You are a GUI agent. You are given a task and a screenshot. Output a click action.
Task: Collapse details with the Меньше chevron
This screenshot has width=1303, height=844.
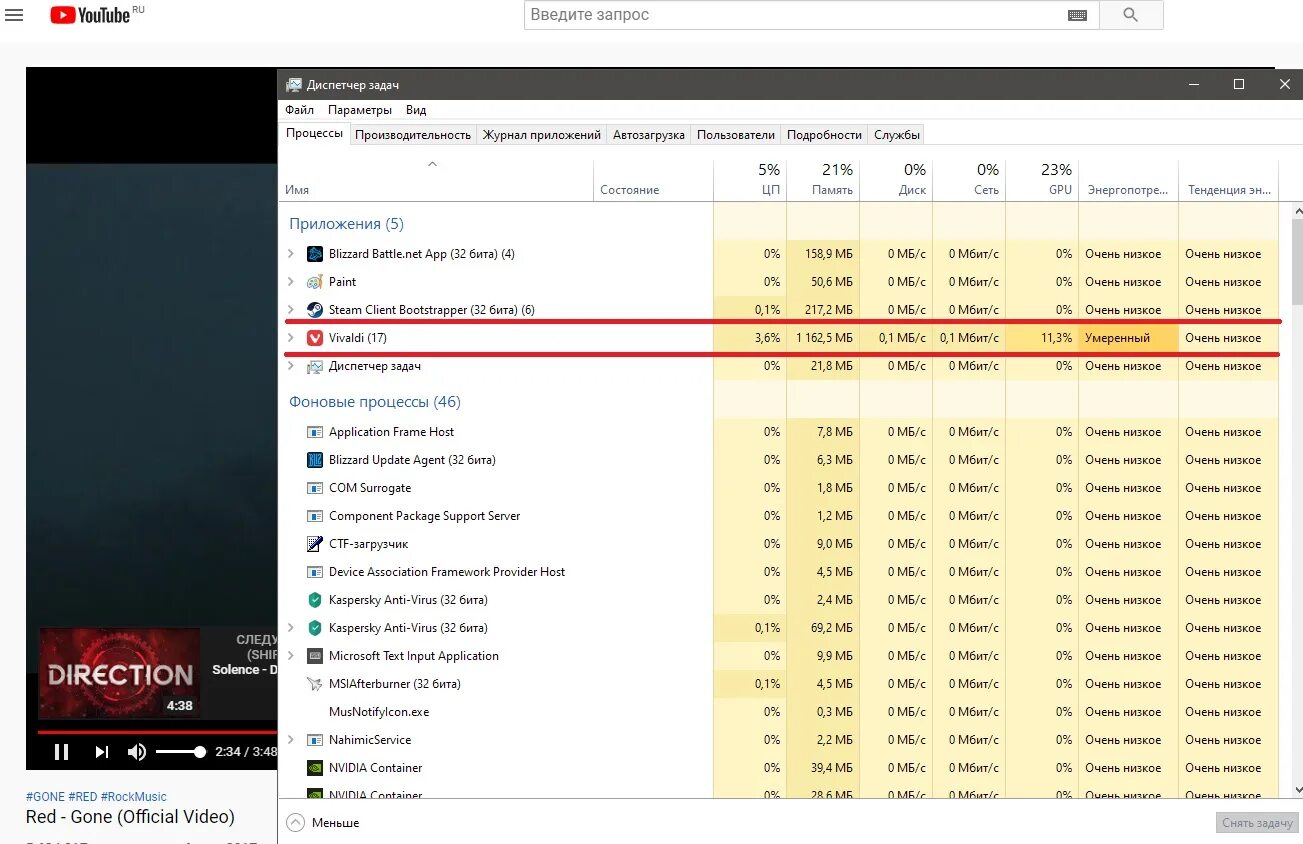point(295,823)
